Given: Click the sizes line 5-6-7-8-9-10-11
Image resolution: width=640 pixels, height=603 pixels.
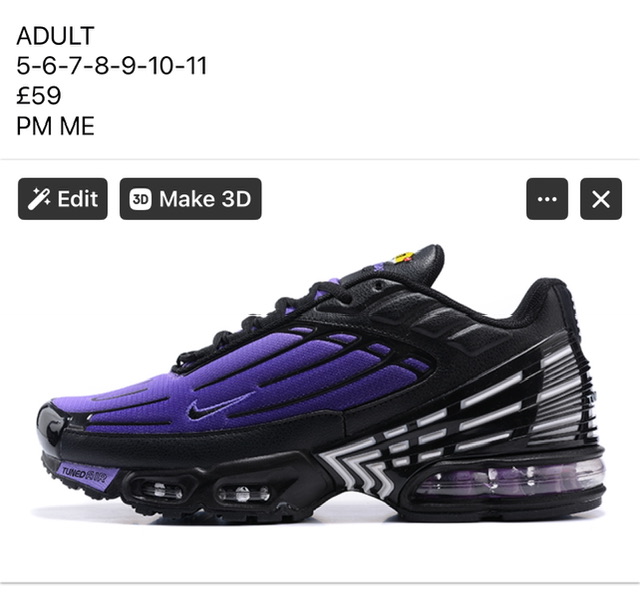Looking at the screenshot, I should pos(112,65).
